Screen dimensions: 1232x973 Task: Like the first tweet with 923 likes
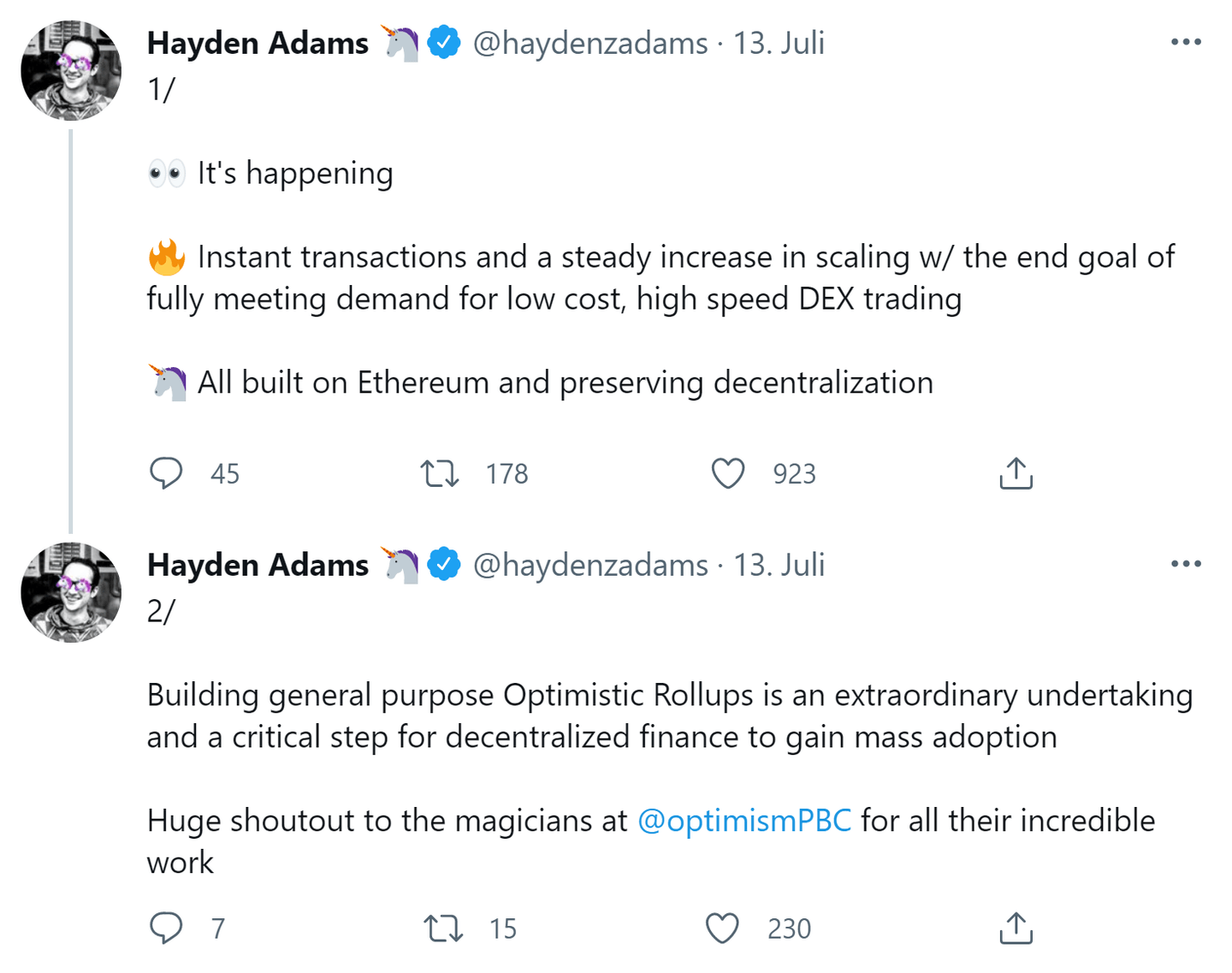click(x=728, y=473)
